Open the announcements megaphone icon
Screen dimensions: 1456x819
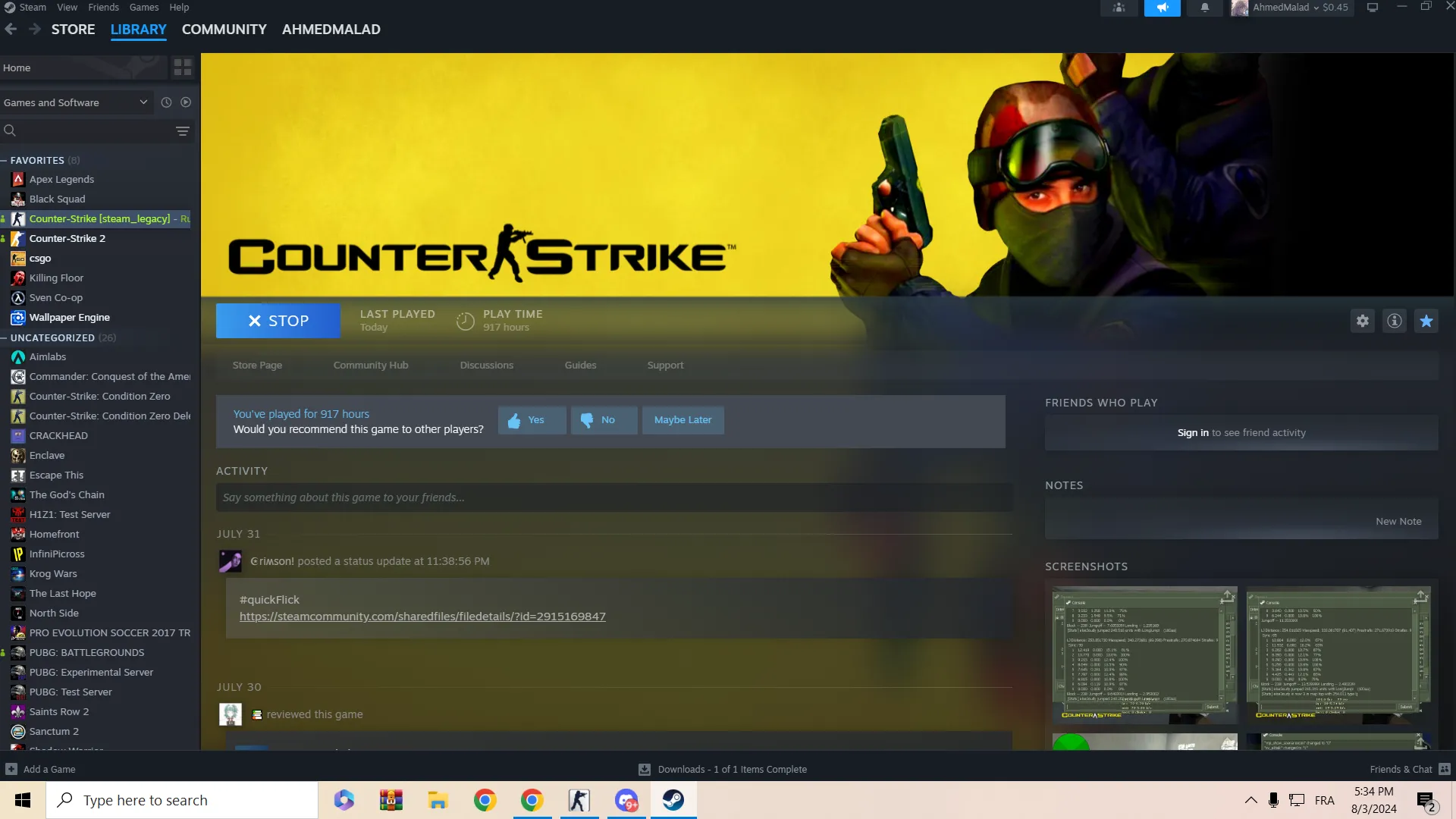click(x=1162, y=8)
